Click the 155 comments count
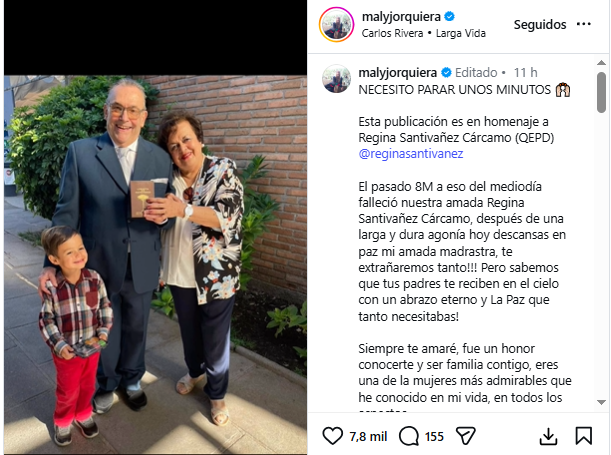This screenshot has height=455, width=611. (x=434, y=436)
